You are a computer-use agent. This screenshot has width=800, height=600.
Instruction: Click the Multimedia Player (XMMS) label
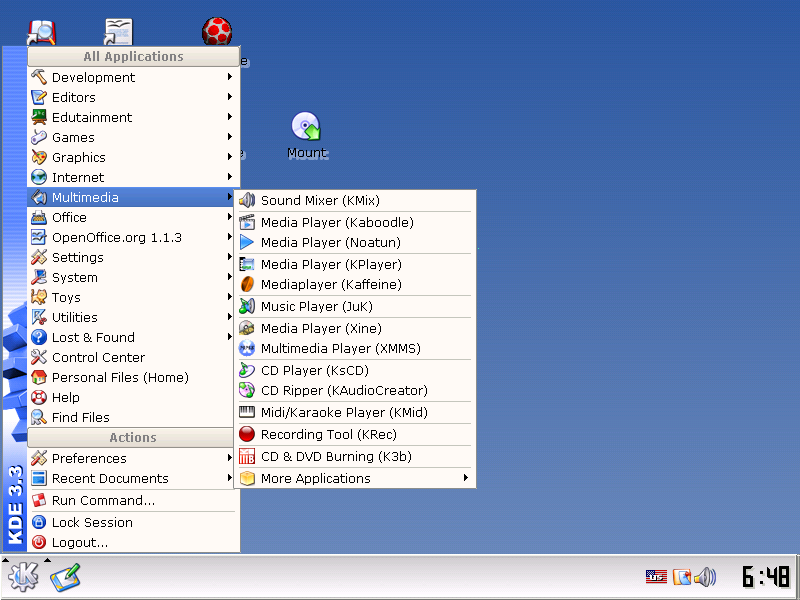pyautogui.click(x=341, y=348)
